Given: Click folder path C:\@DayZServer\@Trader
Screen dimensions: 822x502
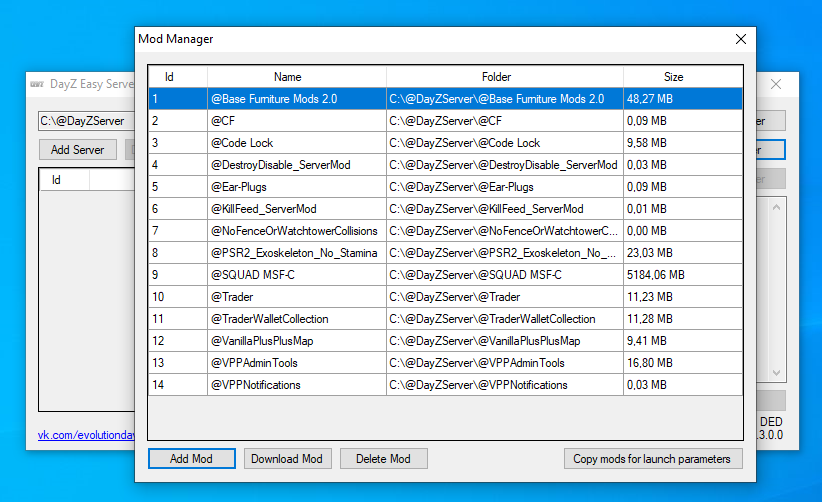Looking at the screenshot, I should pyautogui.click(x=505, y=297).
